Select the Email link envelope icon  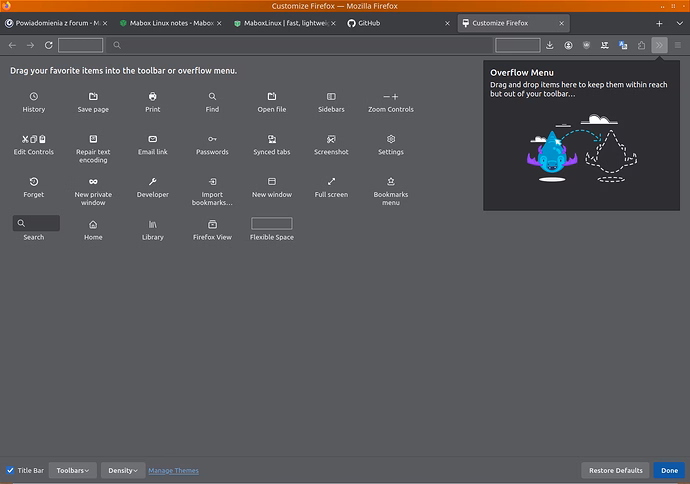[x=153, y=139]
